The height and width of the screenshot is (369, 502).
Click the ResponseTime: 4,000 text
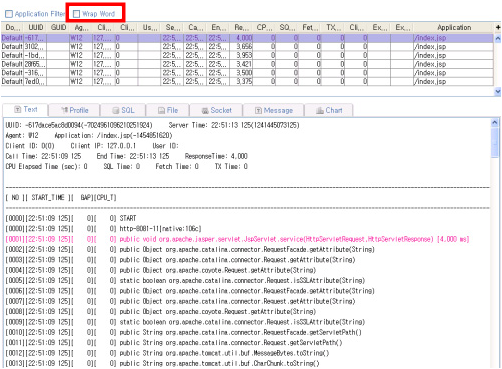point(216,156)
